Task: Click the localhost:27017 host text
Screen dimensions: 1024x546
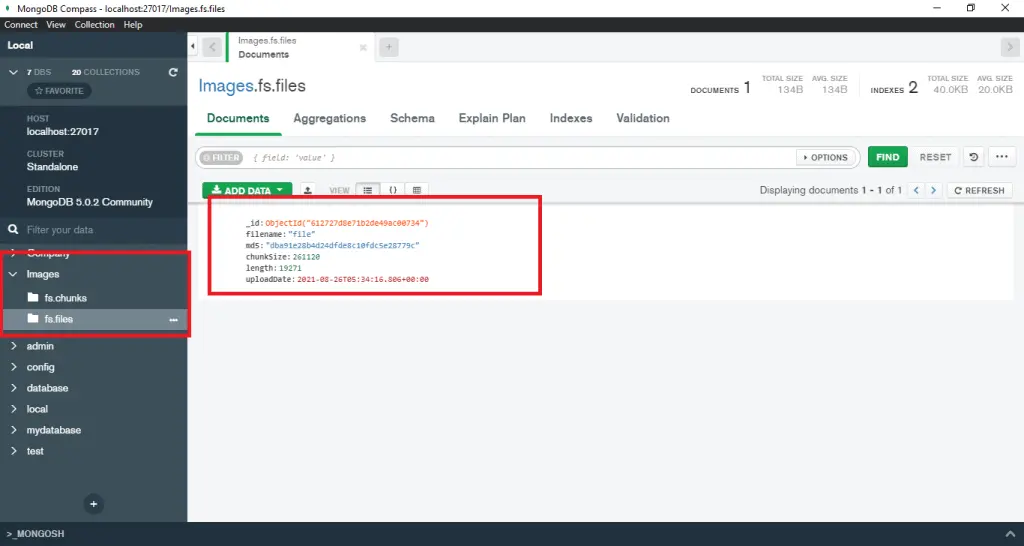Action: (63, 132)
